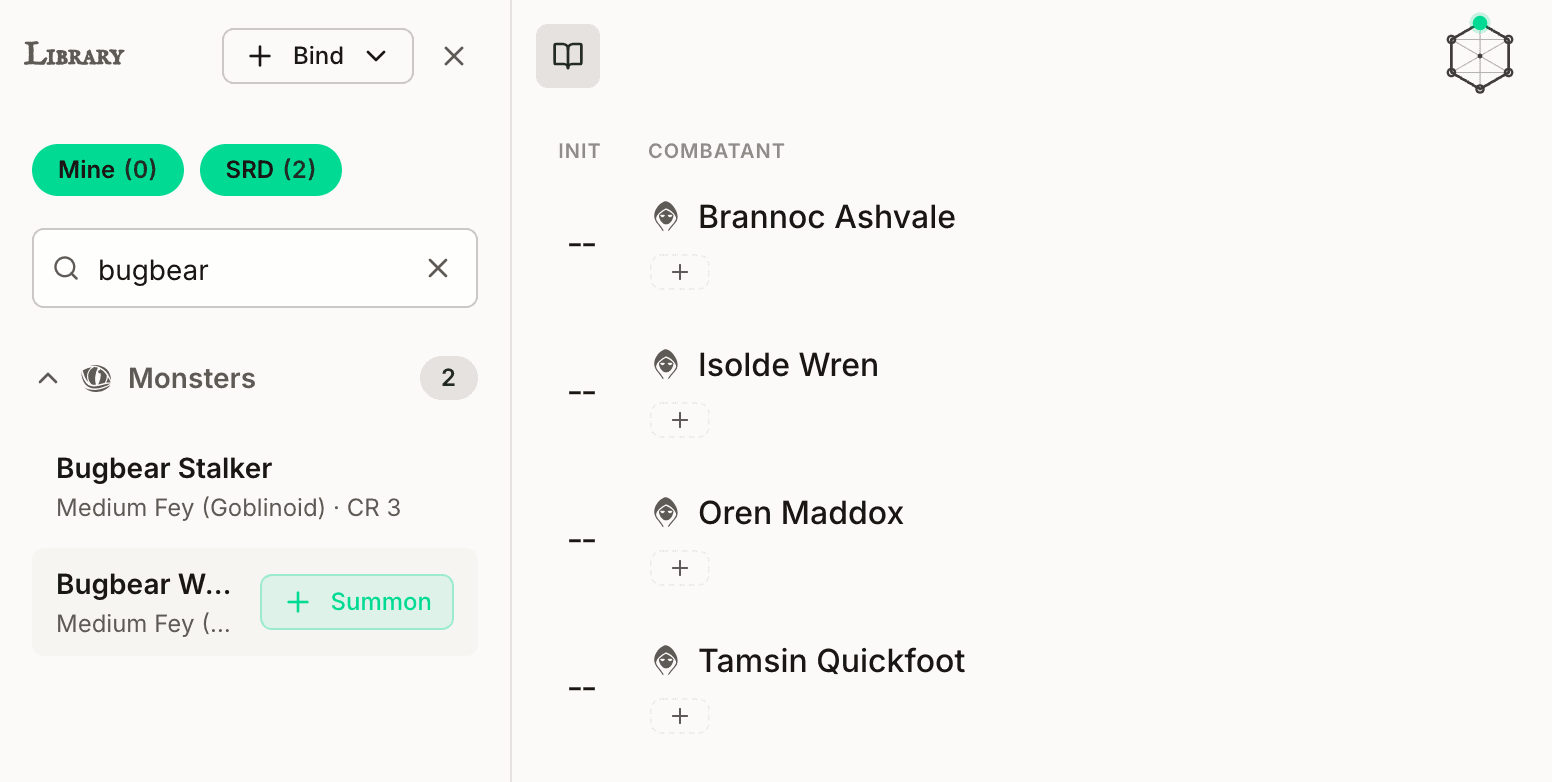Add a tag under Oren Maddox

click(x=680, y=568)
